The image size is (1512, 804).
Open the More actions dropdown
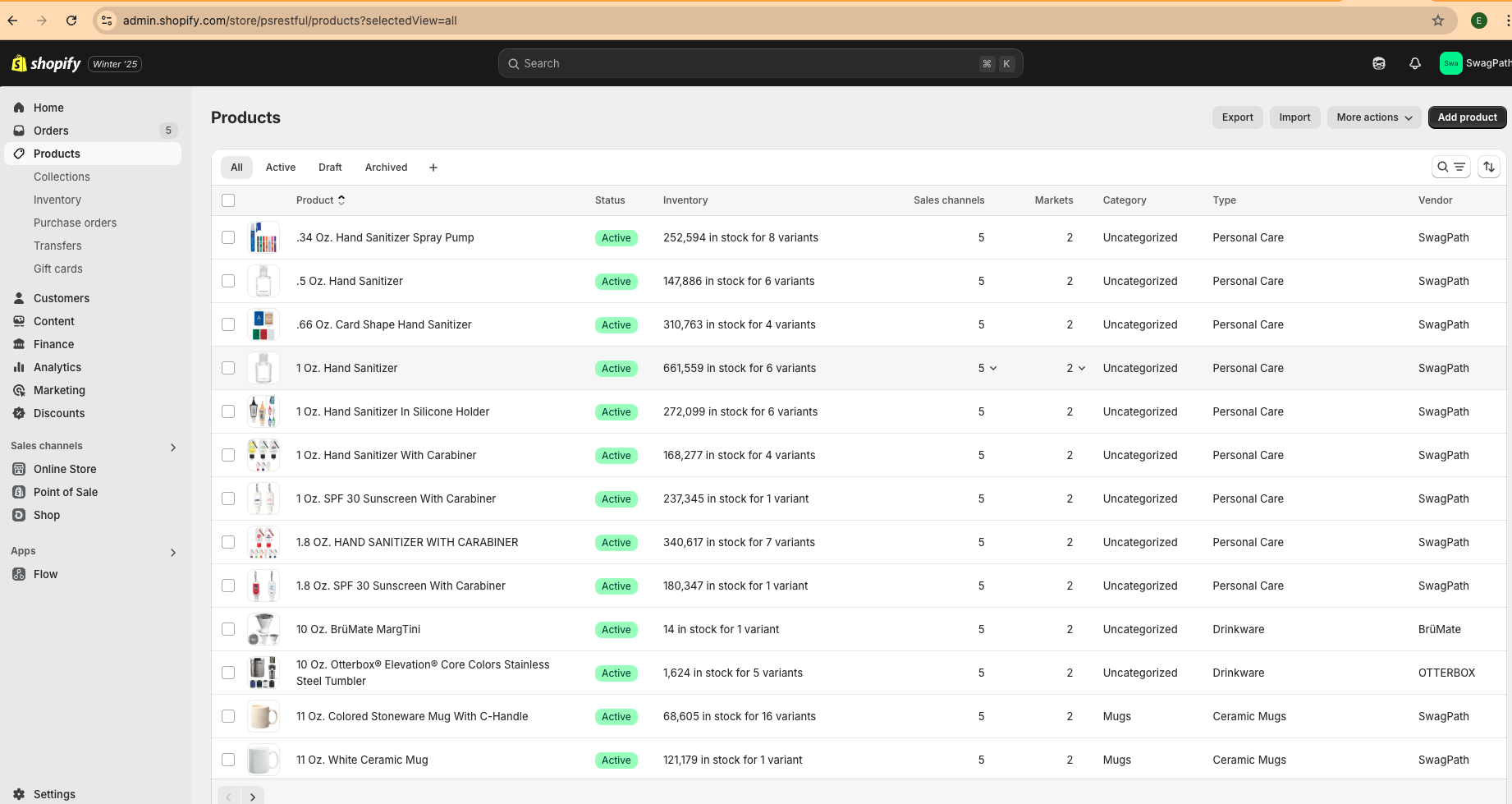tap(1374, 117)
